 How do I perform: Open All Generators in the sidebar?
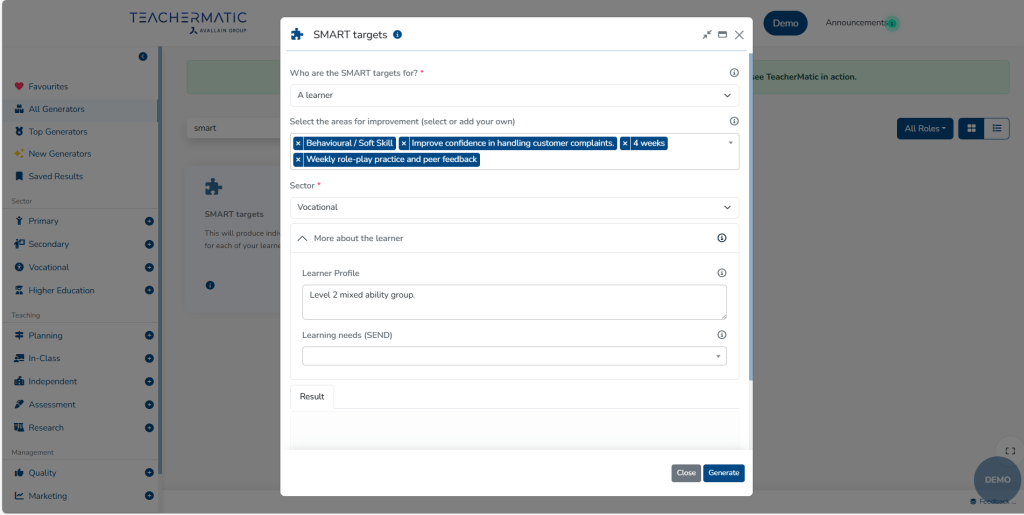pyautogui.click(x=56, y=109)
